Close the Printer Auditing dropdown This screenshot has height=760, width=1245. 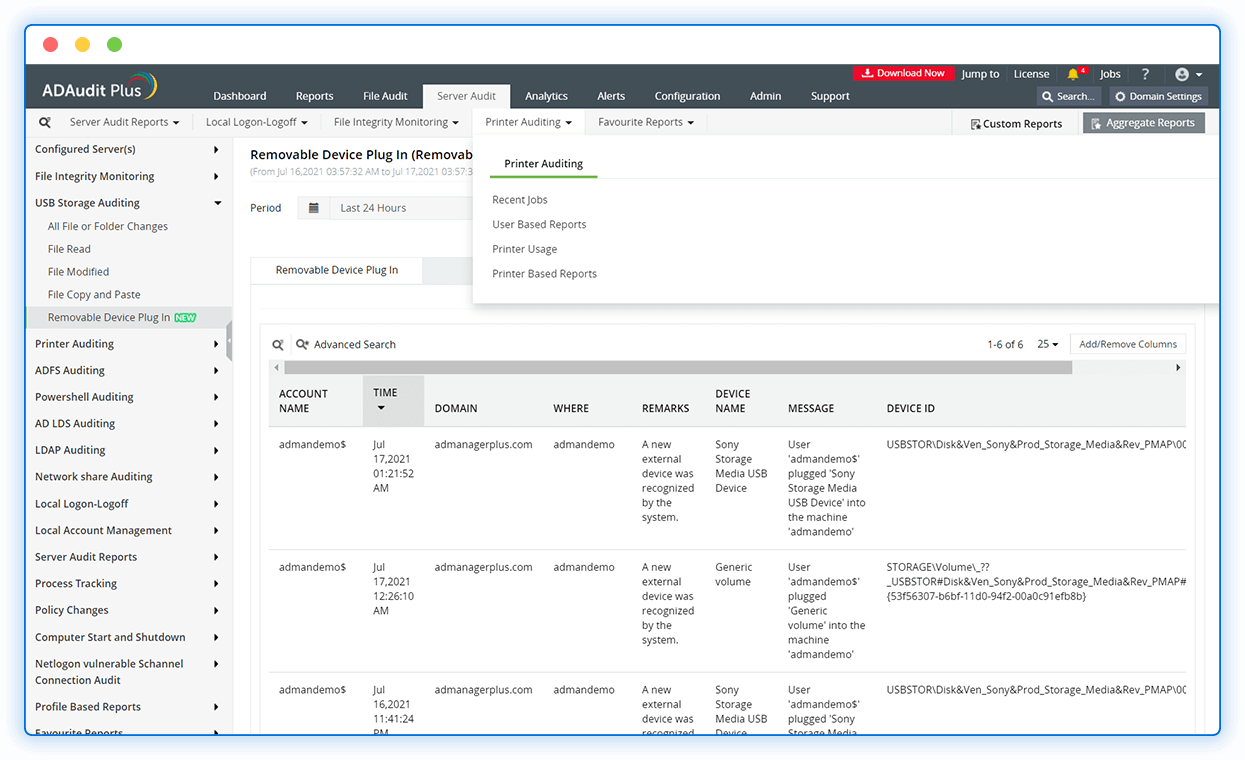529,122
